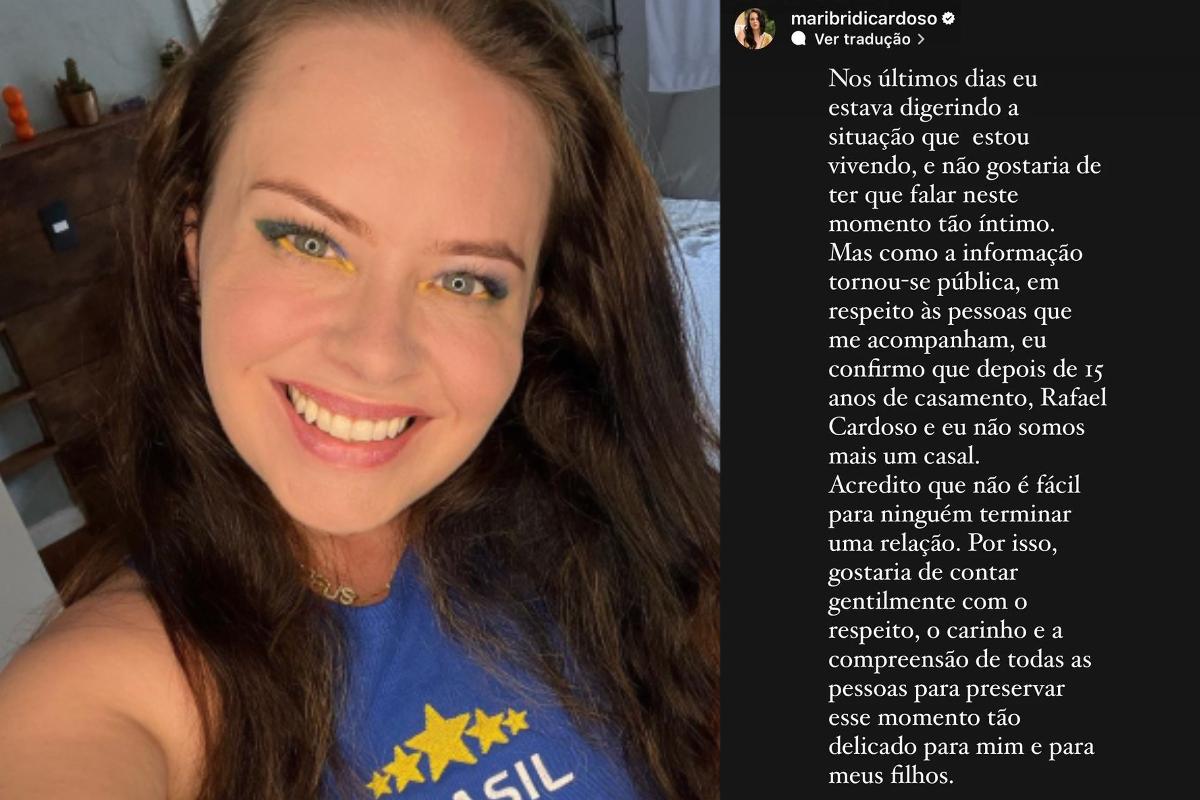Expand the chevron next to Ver tradução
Viewport: 1200px width, 800px height.
[921, 40]
